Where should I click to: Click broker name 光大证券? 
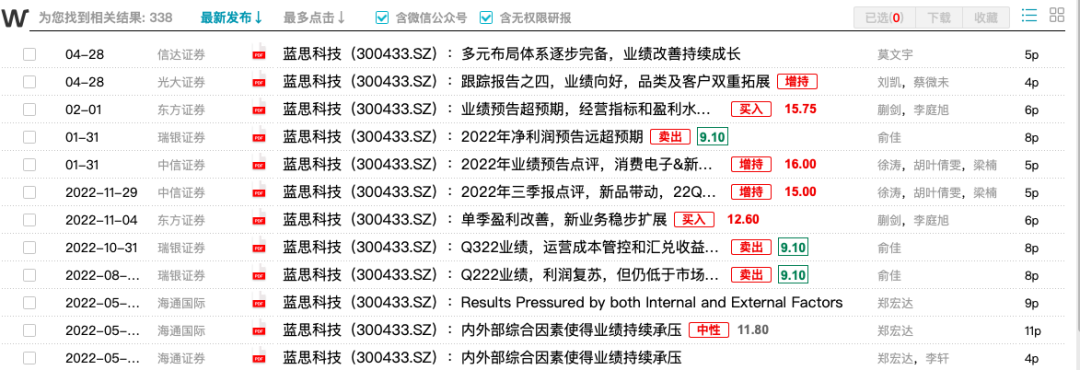coord(180,82)
